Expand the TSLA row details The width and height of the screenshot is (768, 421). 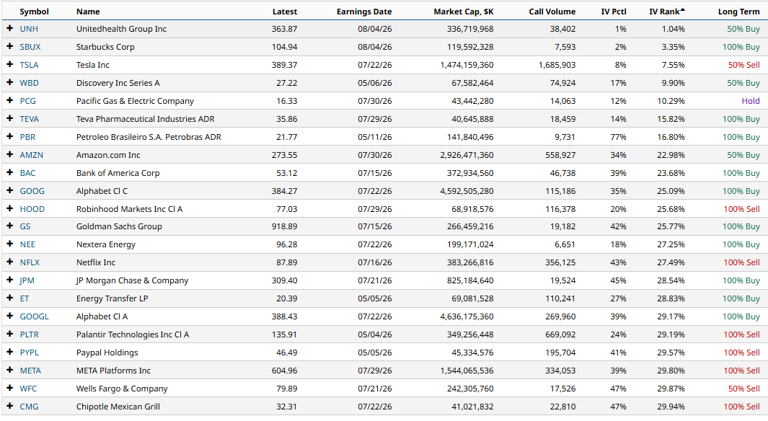click(x=9, y=65)
